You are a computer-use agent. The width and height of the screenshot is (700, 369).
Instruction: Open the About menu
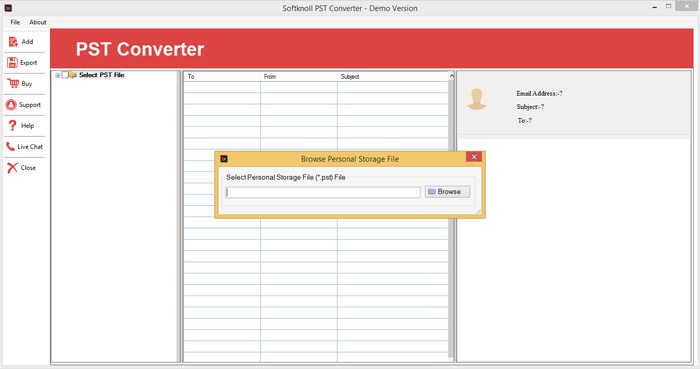coord(38,22)
